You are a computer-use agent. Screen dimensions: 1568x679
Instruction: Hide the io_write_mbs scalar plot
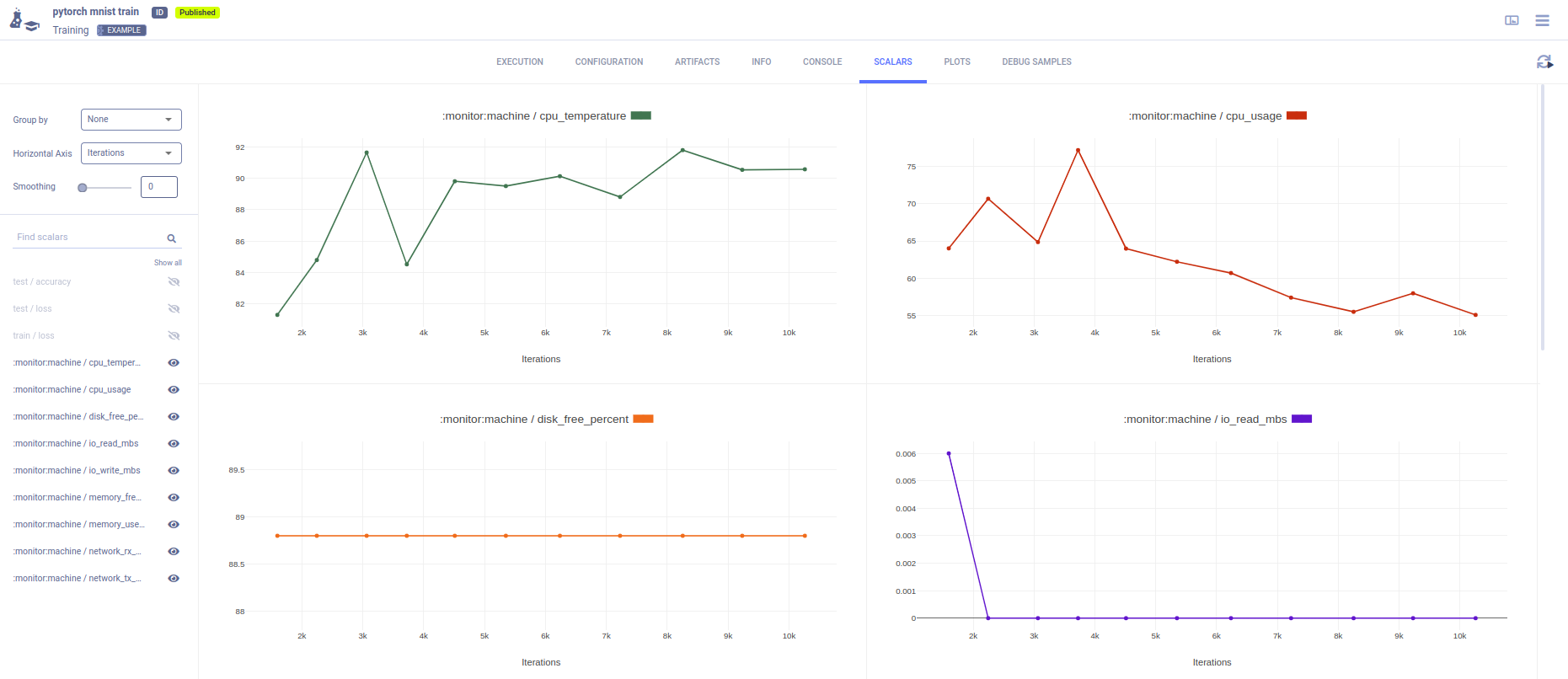tap(174, 471)
